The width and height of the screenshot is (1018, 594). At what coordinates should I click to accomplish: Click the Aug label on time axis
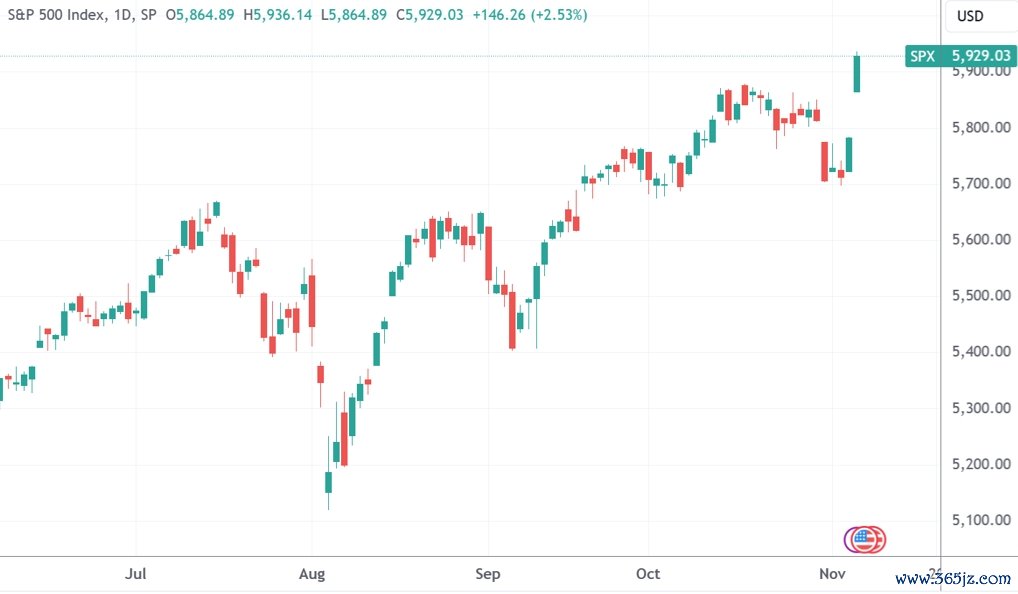coord(313,574)
